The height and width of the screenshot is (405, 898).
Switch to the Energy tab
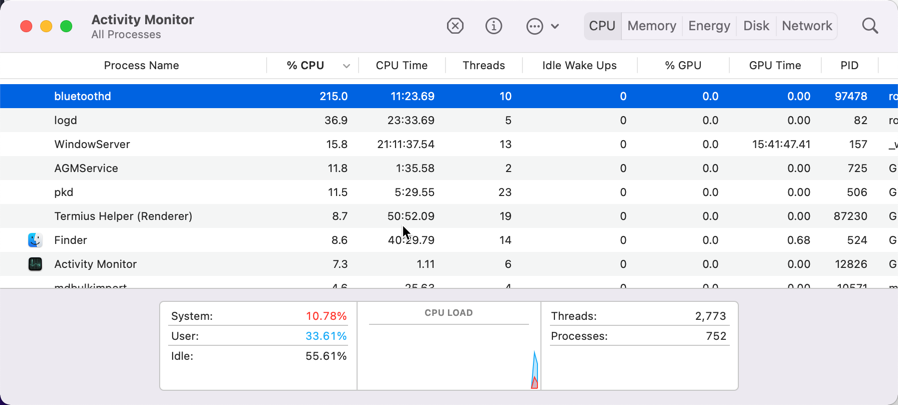pyautogui.click(x=709, y=26)
